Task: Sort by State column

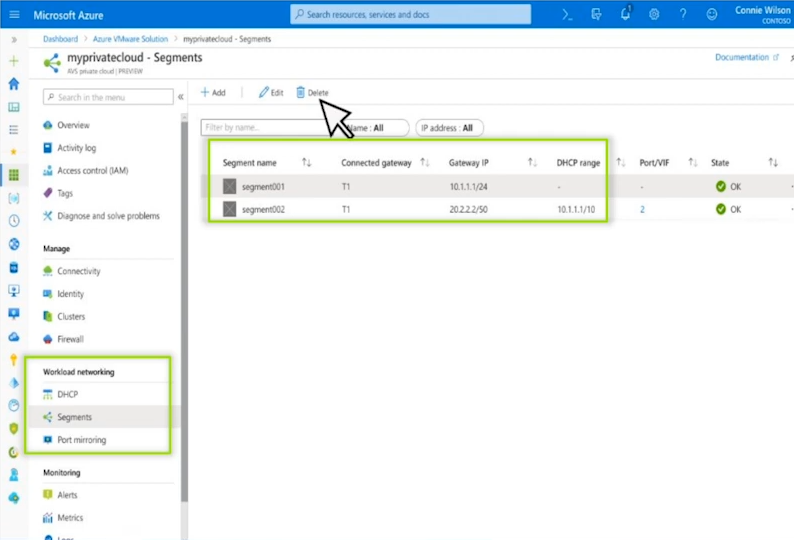Action: coord(773,163)
